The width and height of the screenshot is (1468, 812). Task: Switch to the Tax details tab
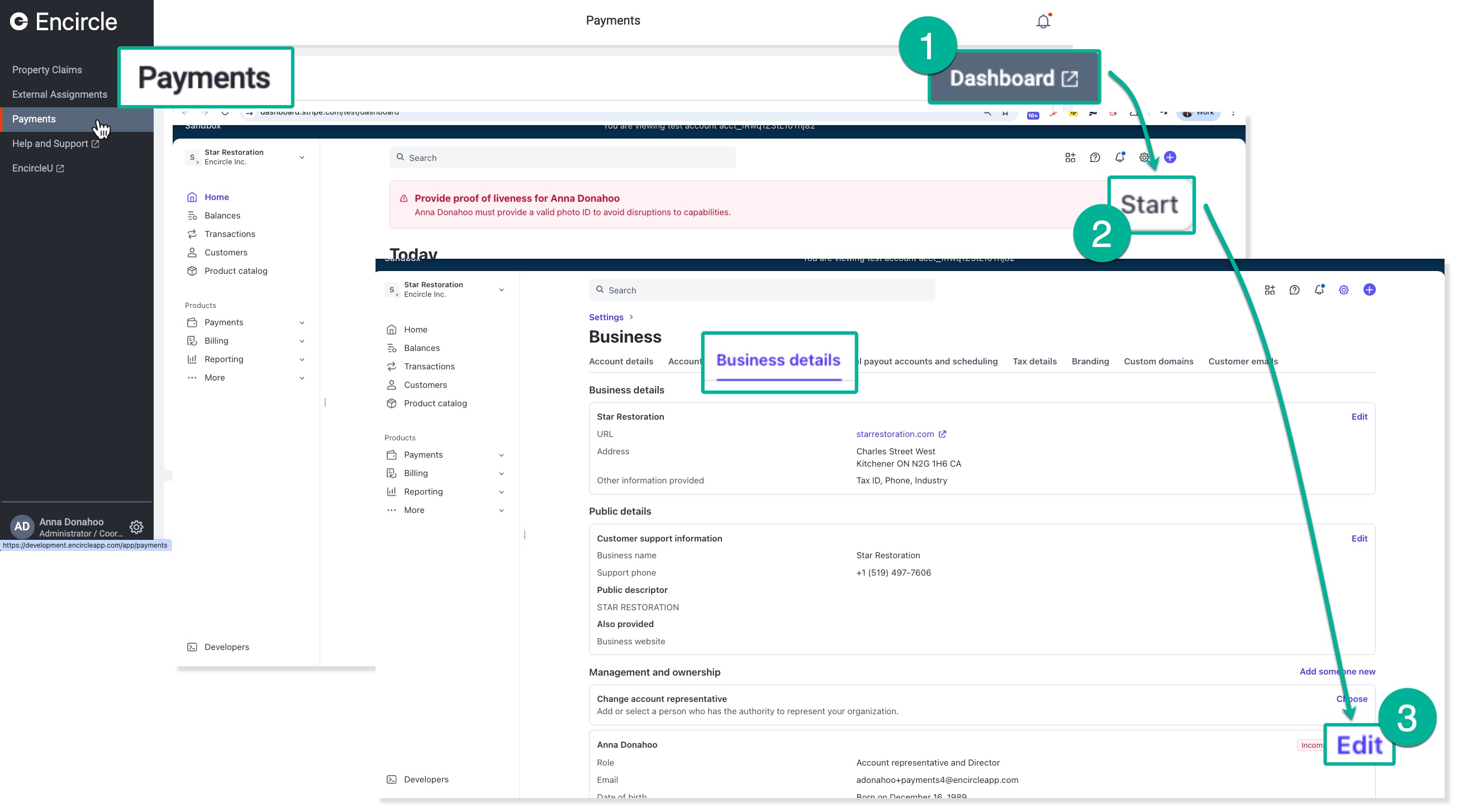point(1034,361)
